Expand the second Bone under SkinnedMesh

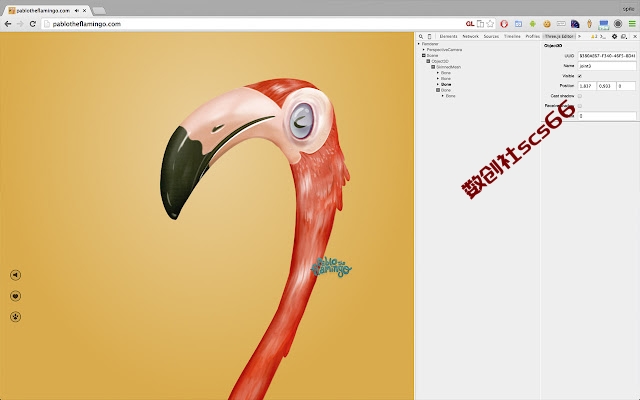pyautogui.click(x=438, y=78)
